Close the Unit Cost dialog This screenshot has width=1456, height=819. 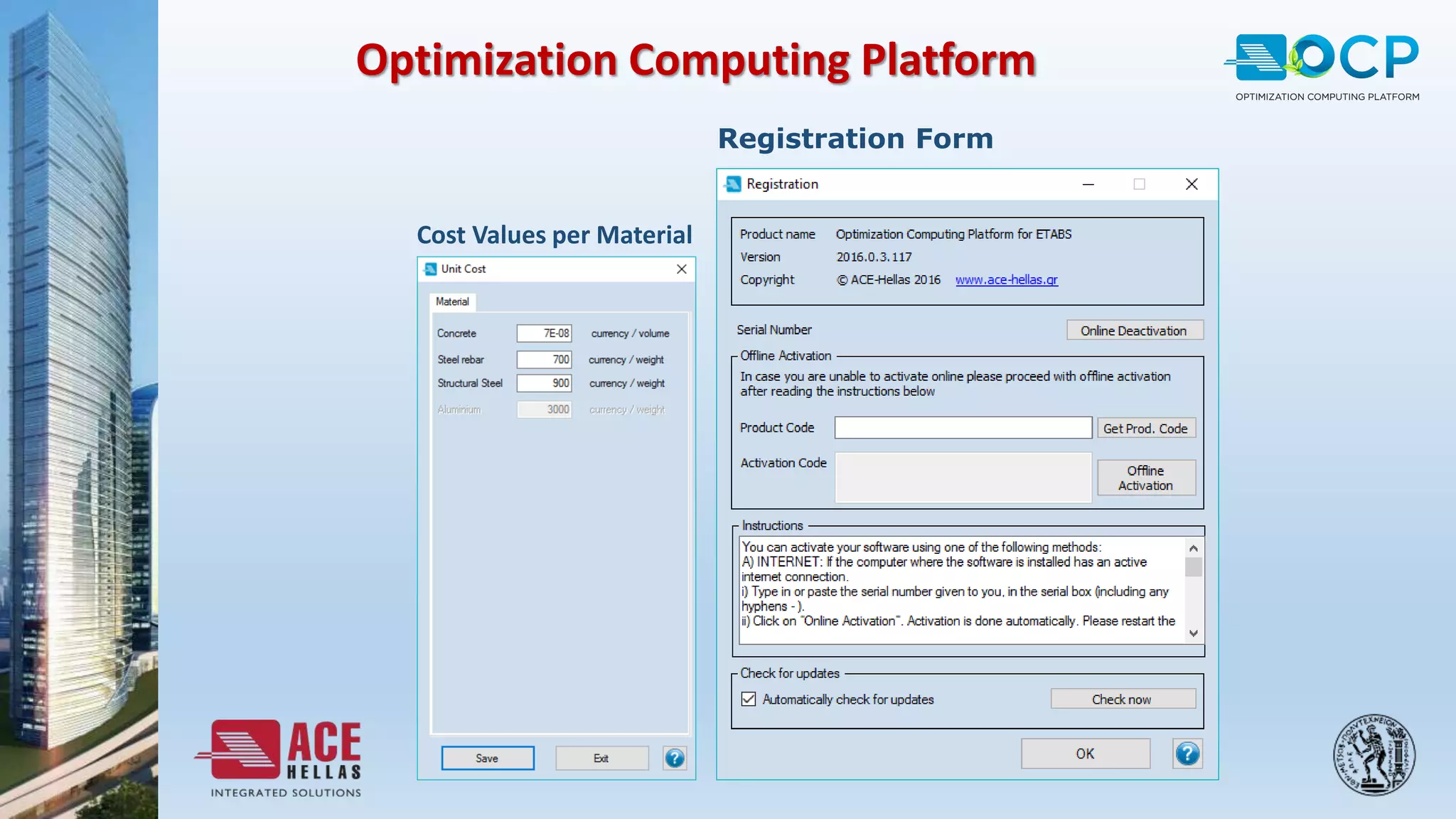tap(681, 269)
